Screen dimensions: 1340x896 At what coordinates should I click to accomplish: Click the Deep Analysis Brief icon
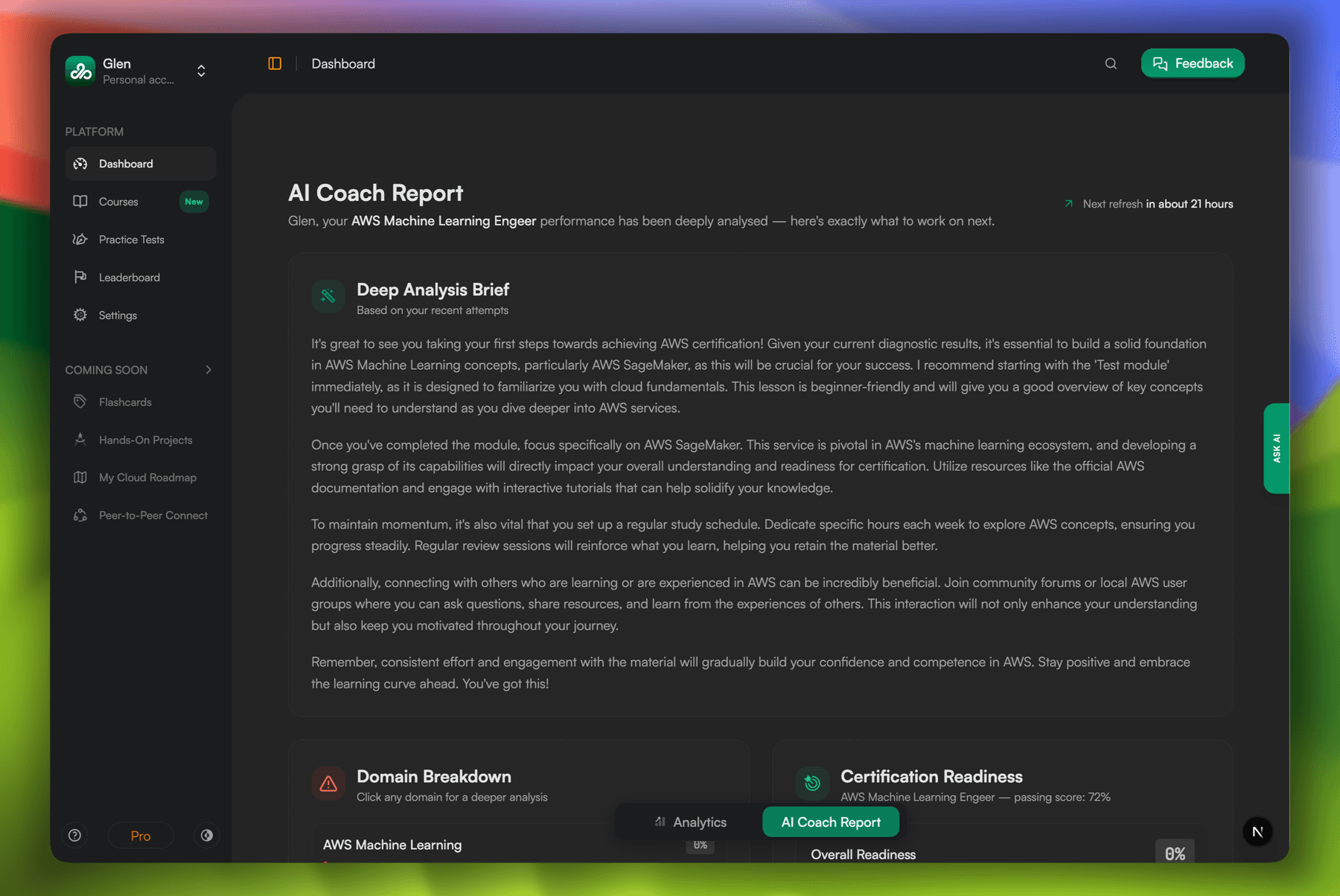coord(328,297)
